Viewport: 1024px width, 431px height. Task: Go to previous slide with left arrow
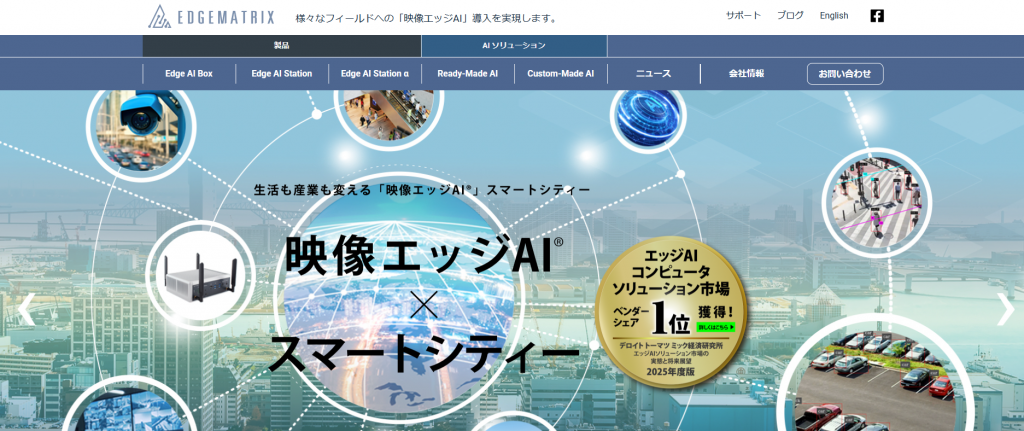26,309
